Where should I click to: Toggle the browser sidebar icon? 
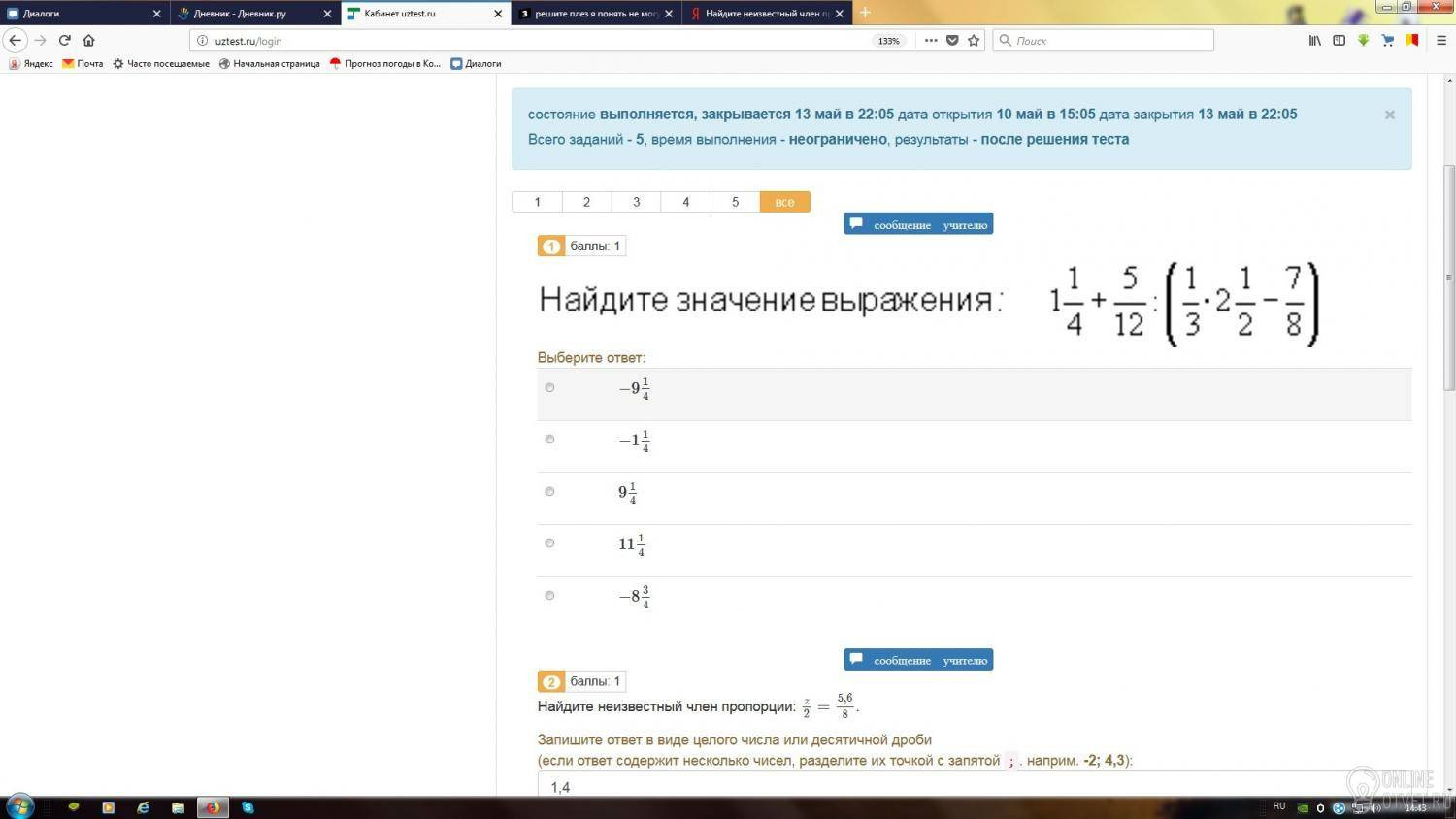pos(1339,40)
